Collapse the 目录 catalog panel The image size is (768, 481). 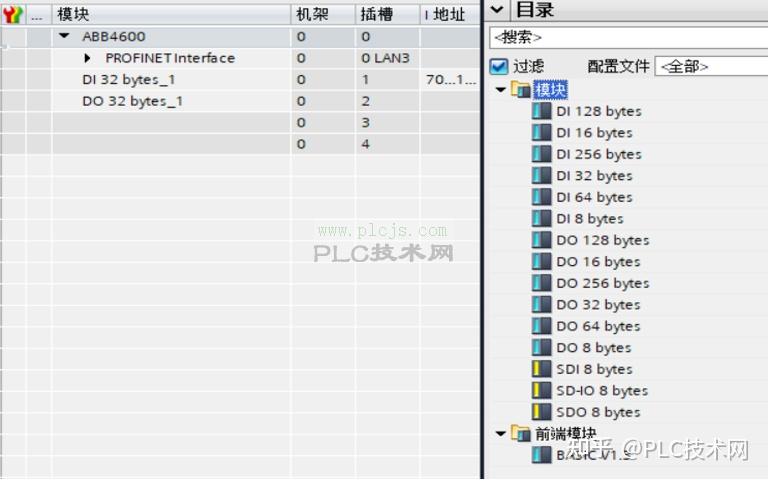(497, 9)
